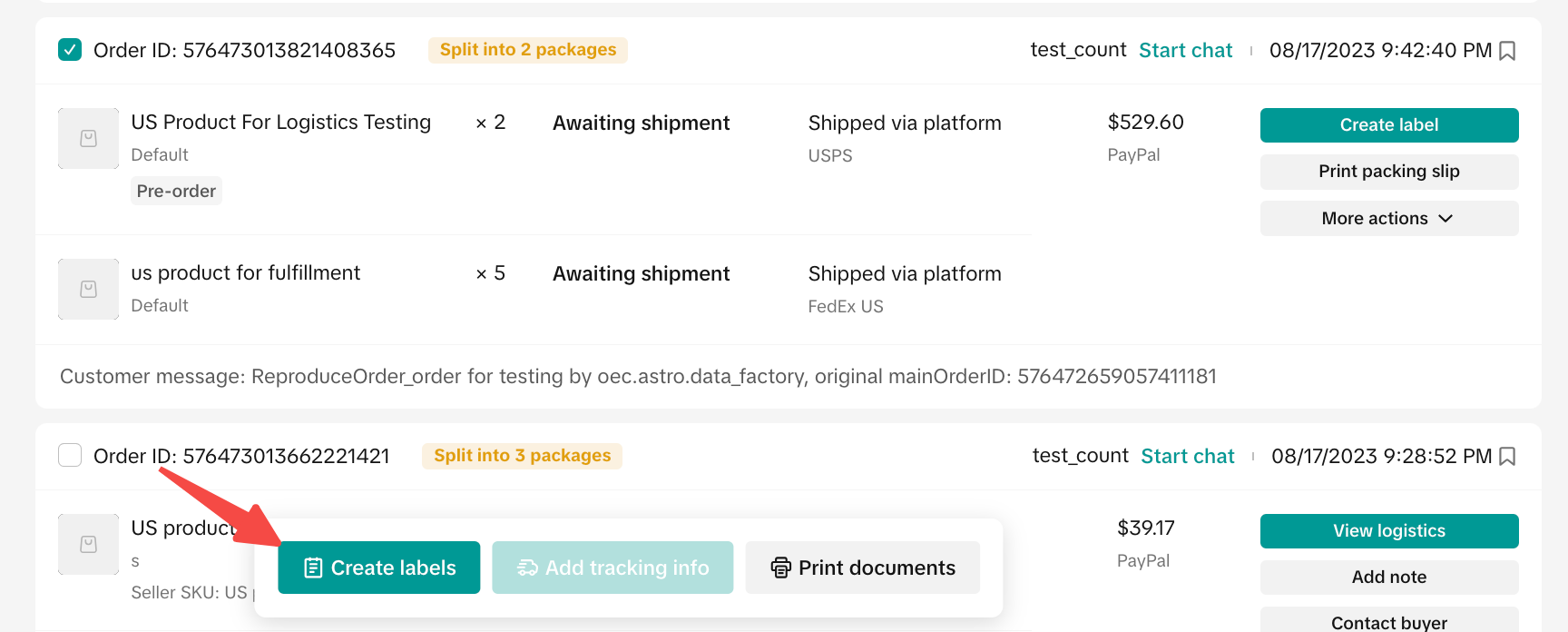This screenshot has height=632, width=1568.
Task: Add note to the second order
Action: click(1388, 578)
